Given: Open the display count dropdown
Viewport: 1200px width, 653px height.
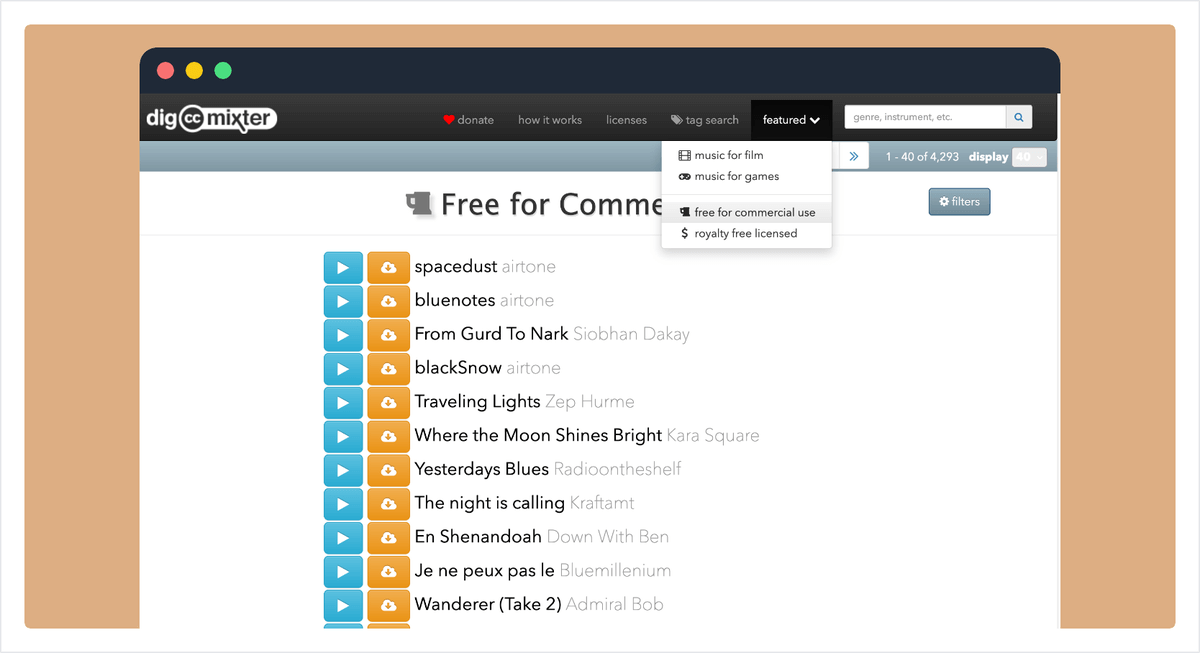Looking at the screenshot, I should click(x=1029, y=157).
